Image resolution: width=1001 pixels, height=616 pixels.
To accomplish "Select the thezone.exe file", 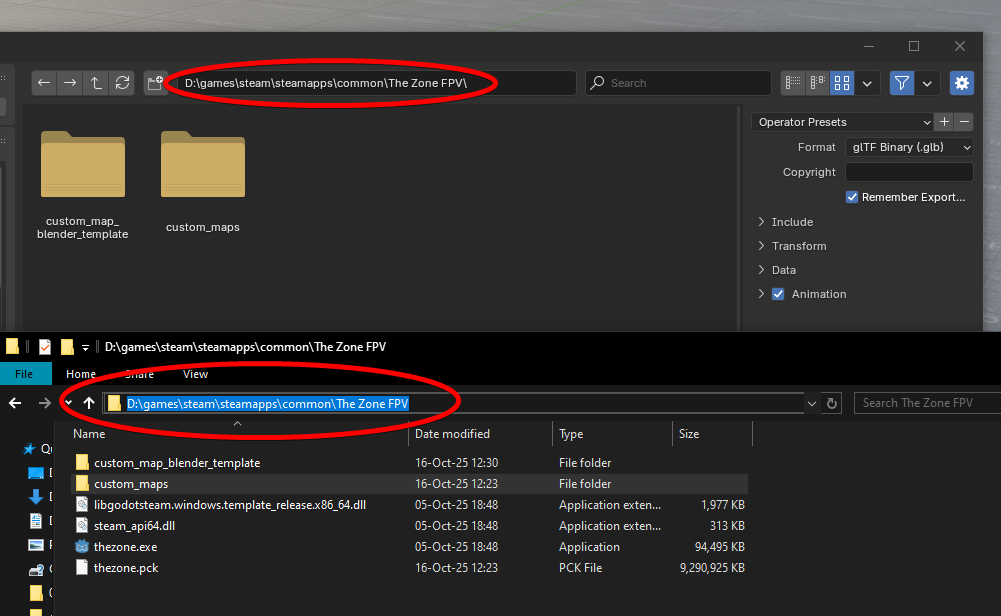I will [125, 547].
